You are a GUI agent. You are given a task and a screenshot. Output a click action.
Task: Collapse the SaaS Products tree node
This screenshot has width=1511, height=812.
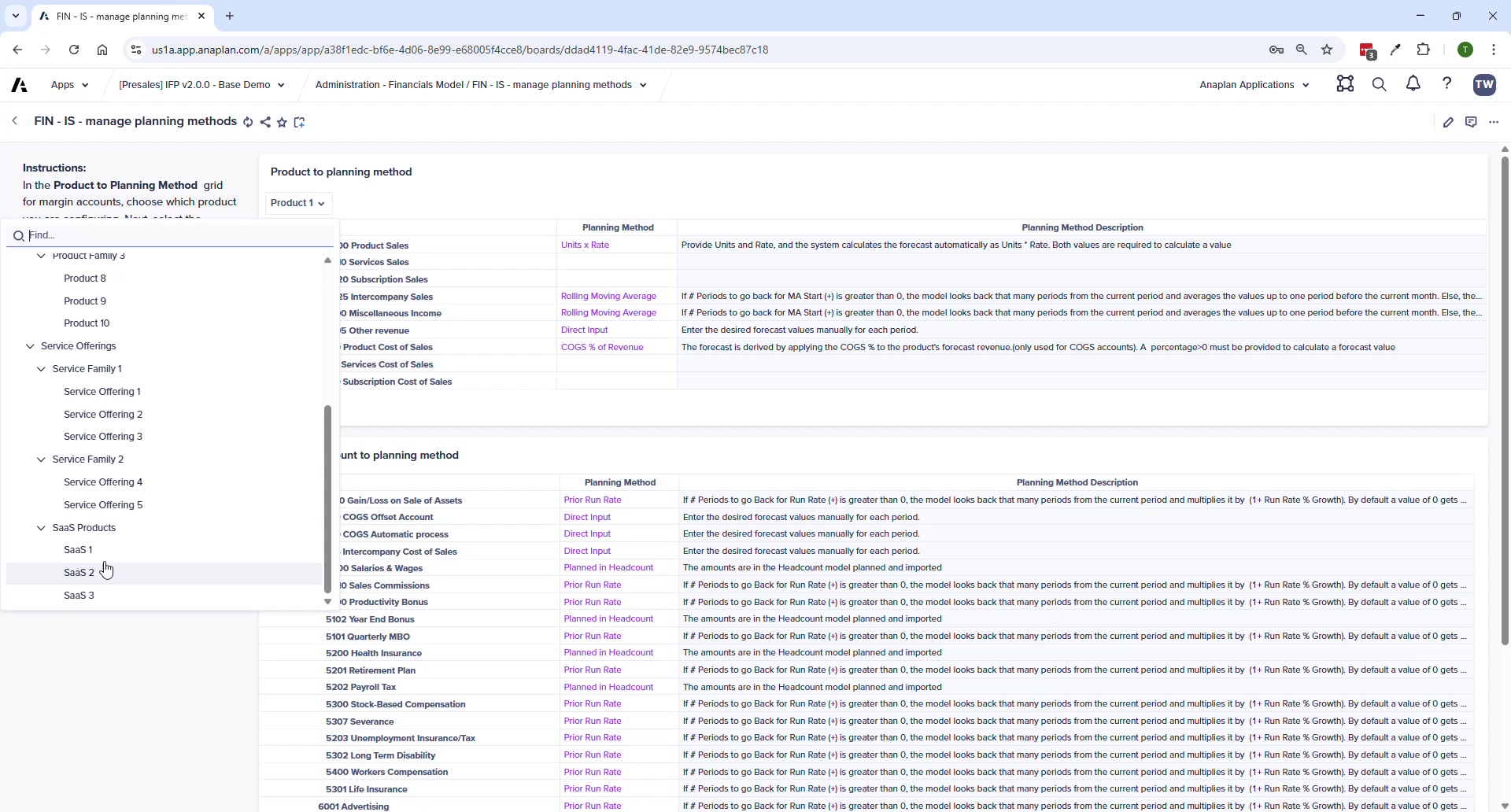point(40,528)
